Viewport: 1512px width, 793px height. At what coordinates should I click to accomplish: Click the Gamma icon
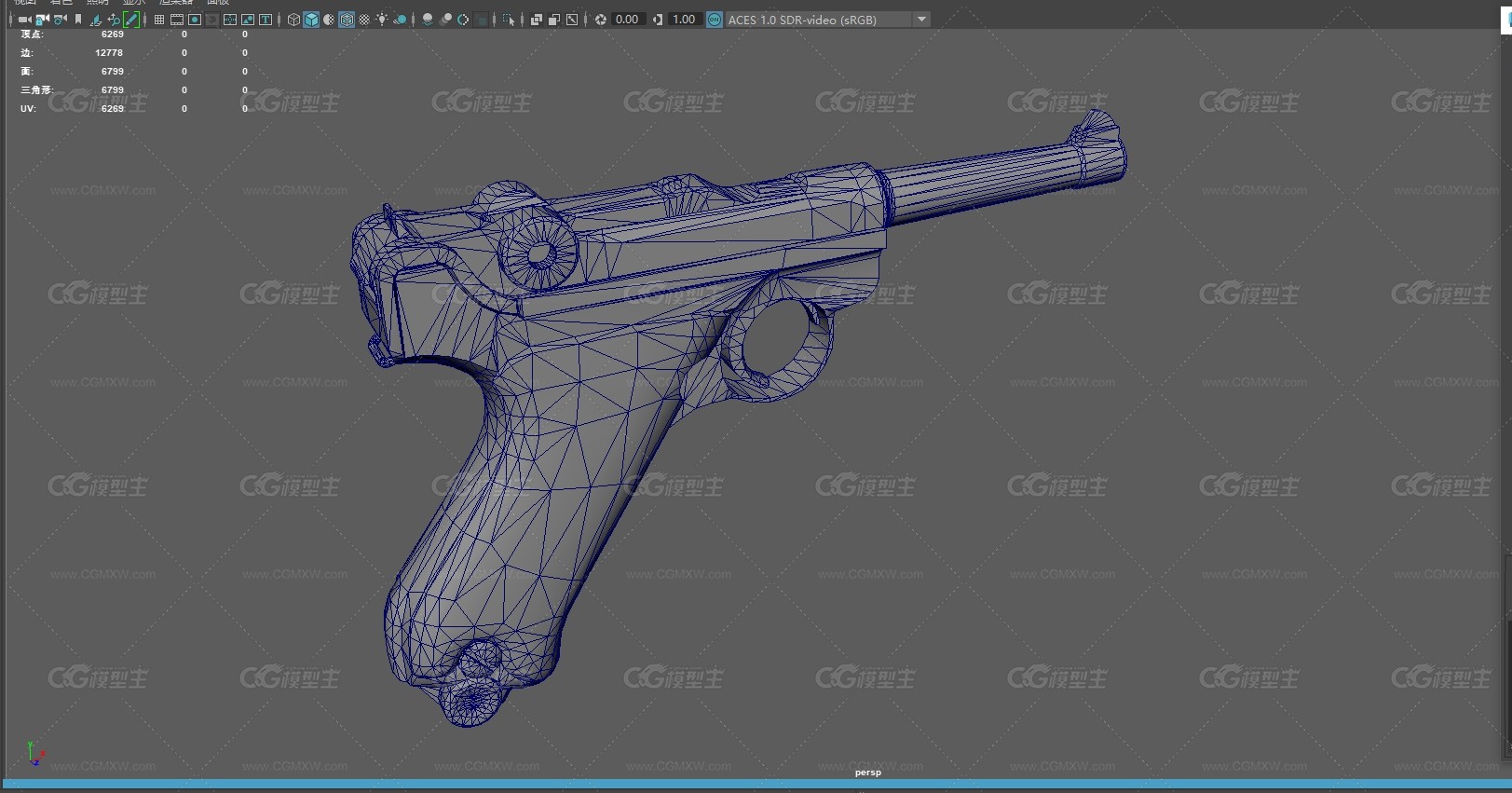coord(658,20)
